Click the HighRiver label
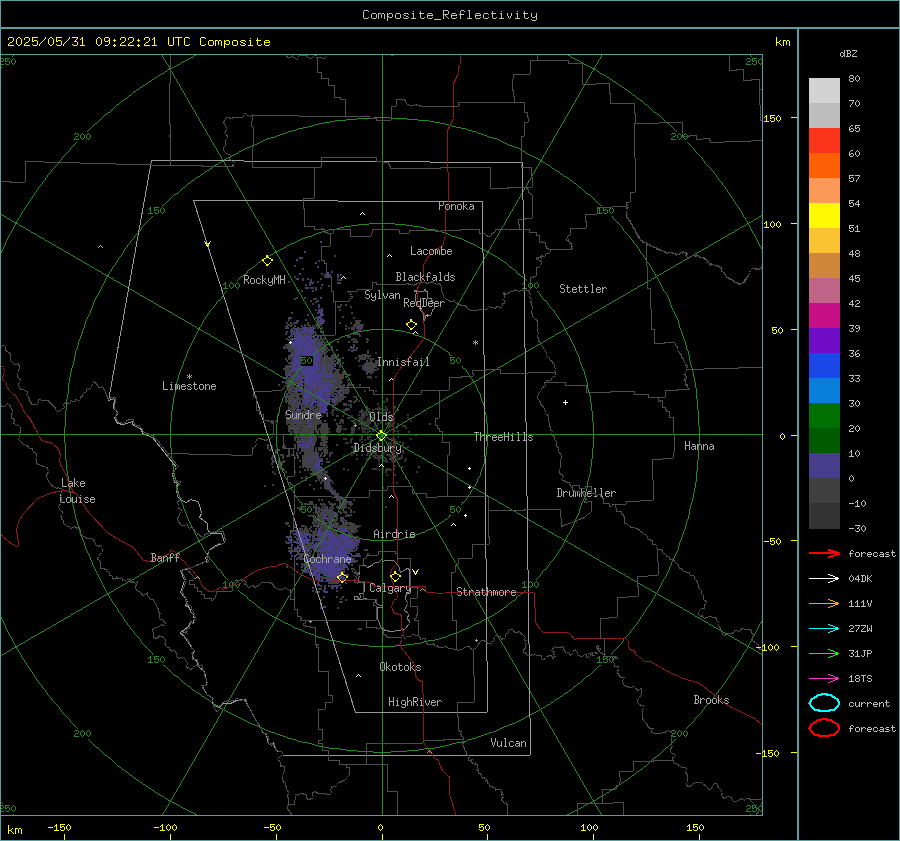900x841 pixels. click(415, 702)
